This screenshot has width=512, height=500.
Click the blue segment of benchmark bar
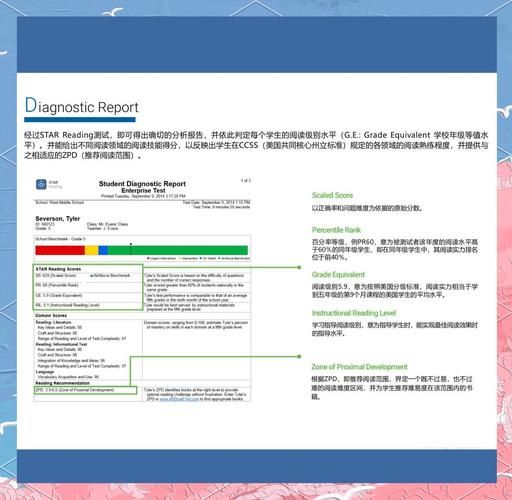point(103,250)
